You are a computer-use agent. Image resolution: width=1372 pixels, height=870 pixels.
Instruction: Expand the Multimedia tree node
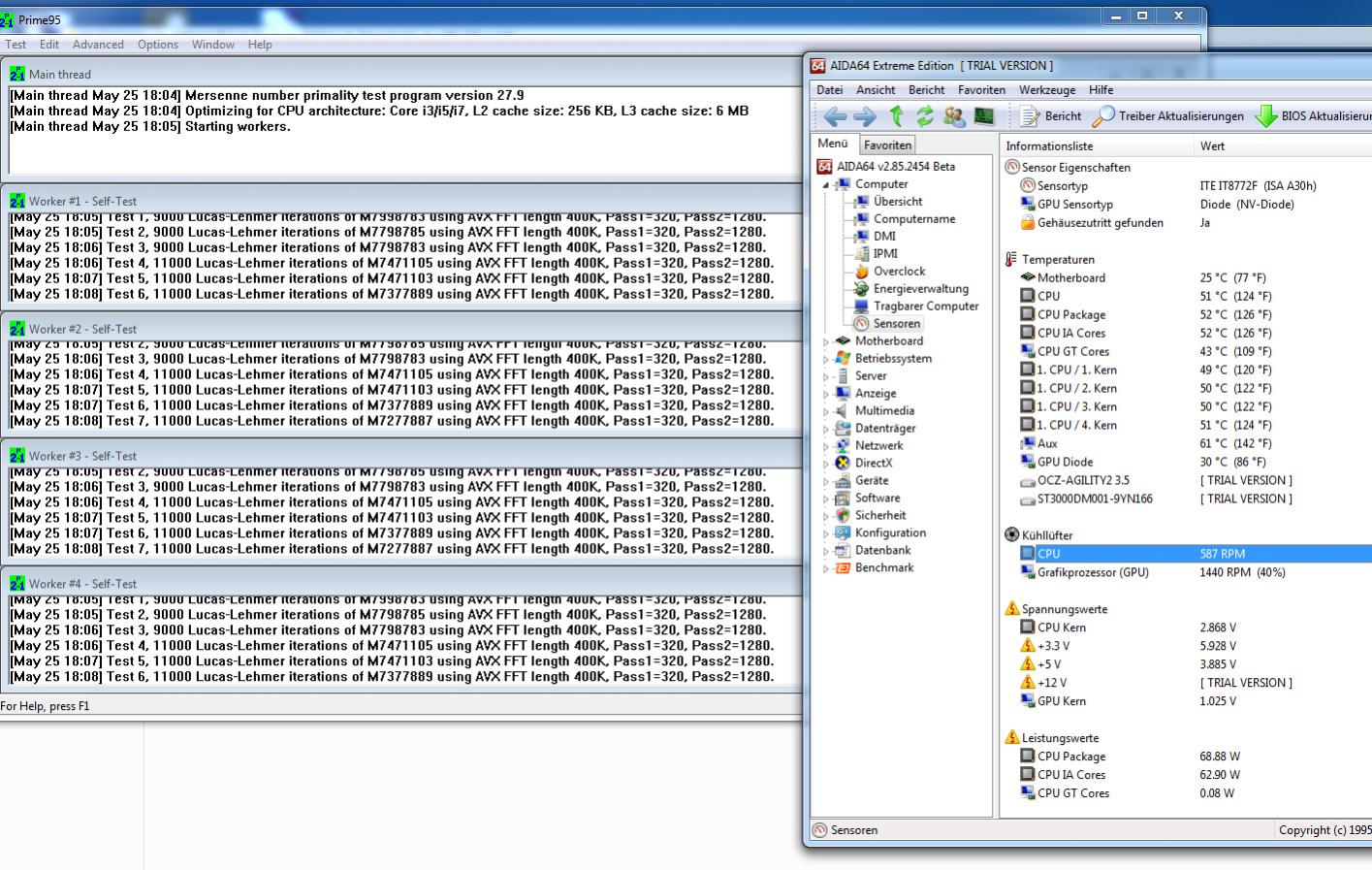click(827, 411)
